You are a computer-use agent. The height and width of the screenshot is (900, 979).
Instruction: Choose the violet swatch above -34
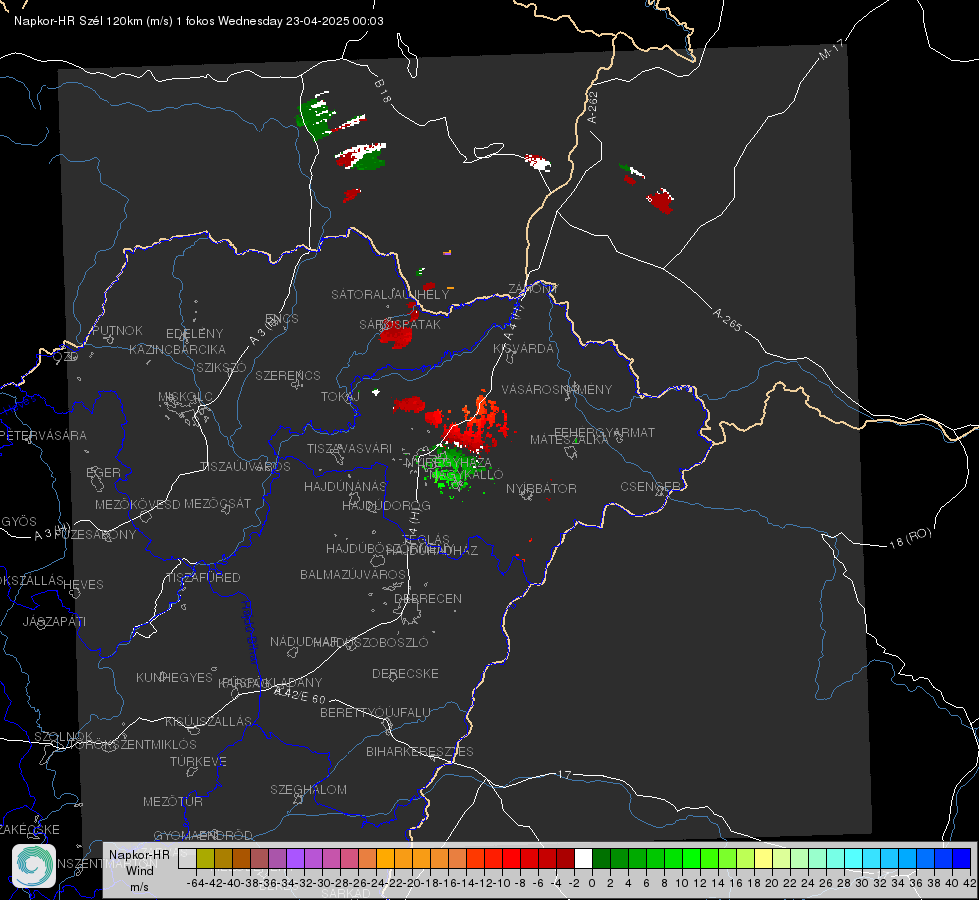click(x=295, y=858)
